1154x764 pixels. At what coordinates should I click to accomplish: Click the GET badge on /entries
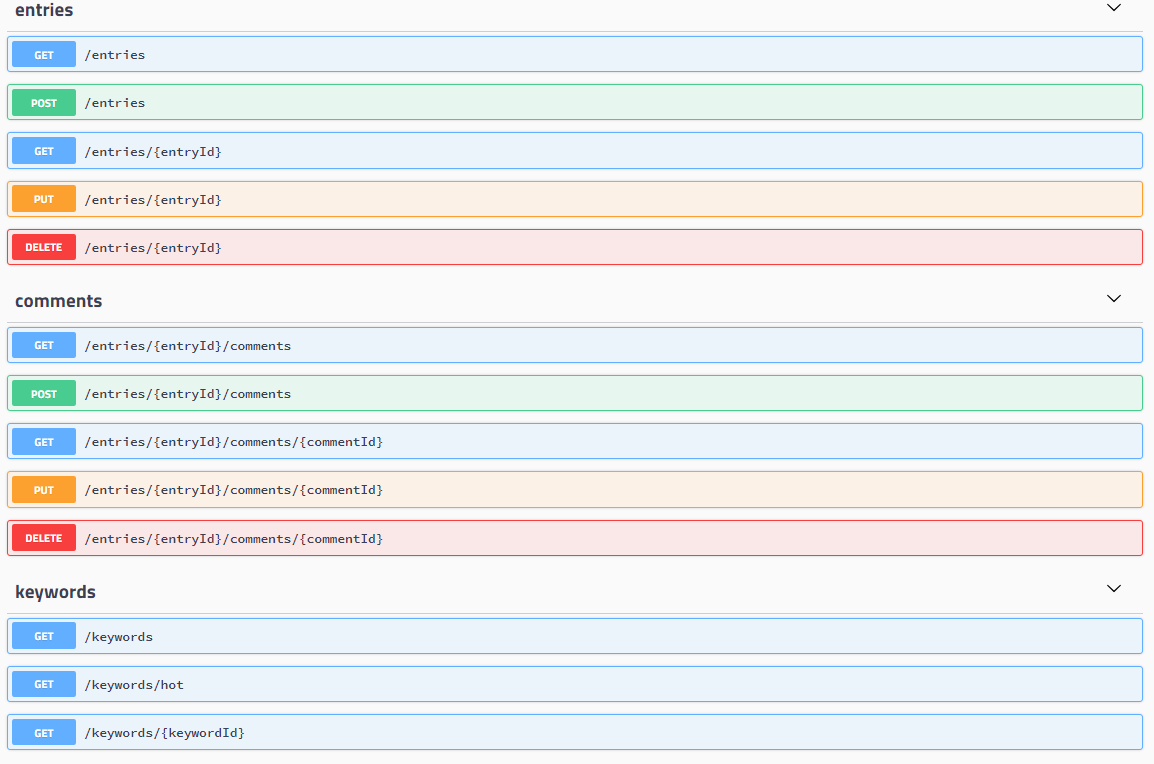(43, 54)
